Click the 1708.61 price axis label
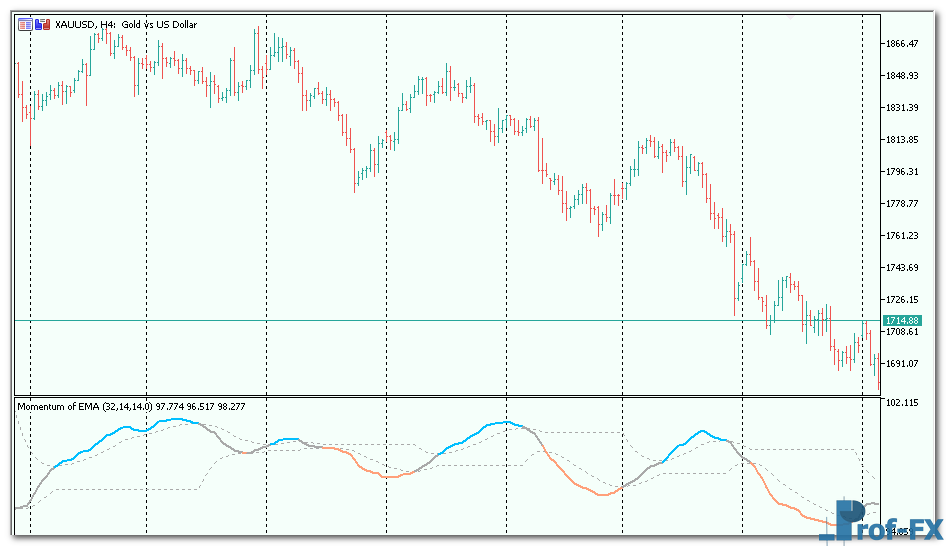Viewport: 946px width, 546px height. pyautogui.click(x=901, y=332)
